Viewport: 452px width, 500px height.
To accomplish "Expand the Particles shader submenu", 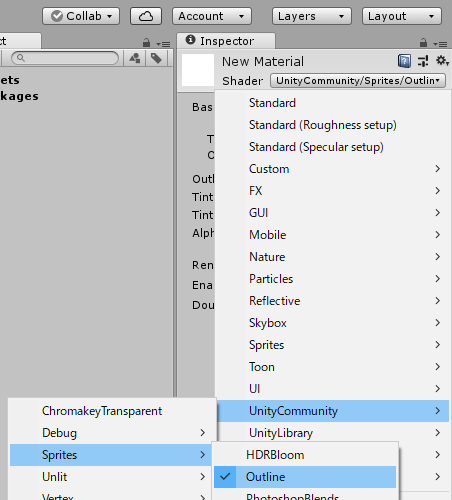I will tap(332, 279).
